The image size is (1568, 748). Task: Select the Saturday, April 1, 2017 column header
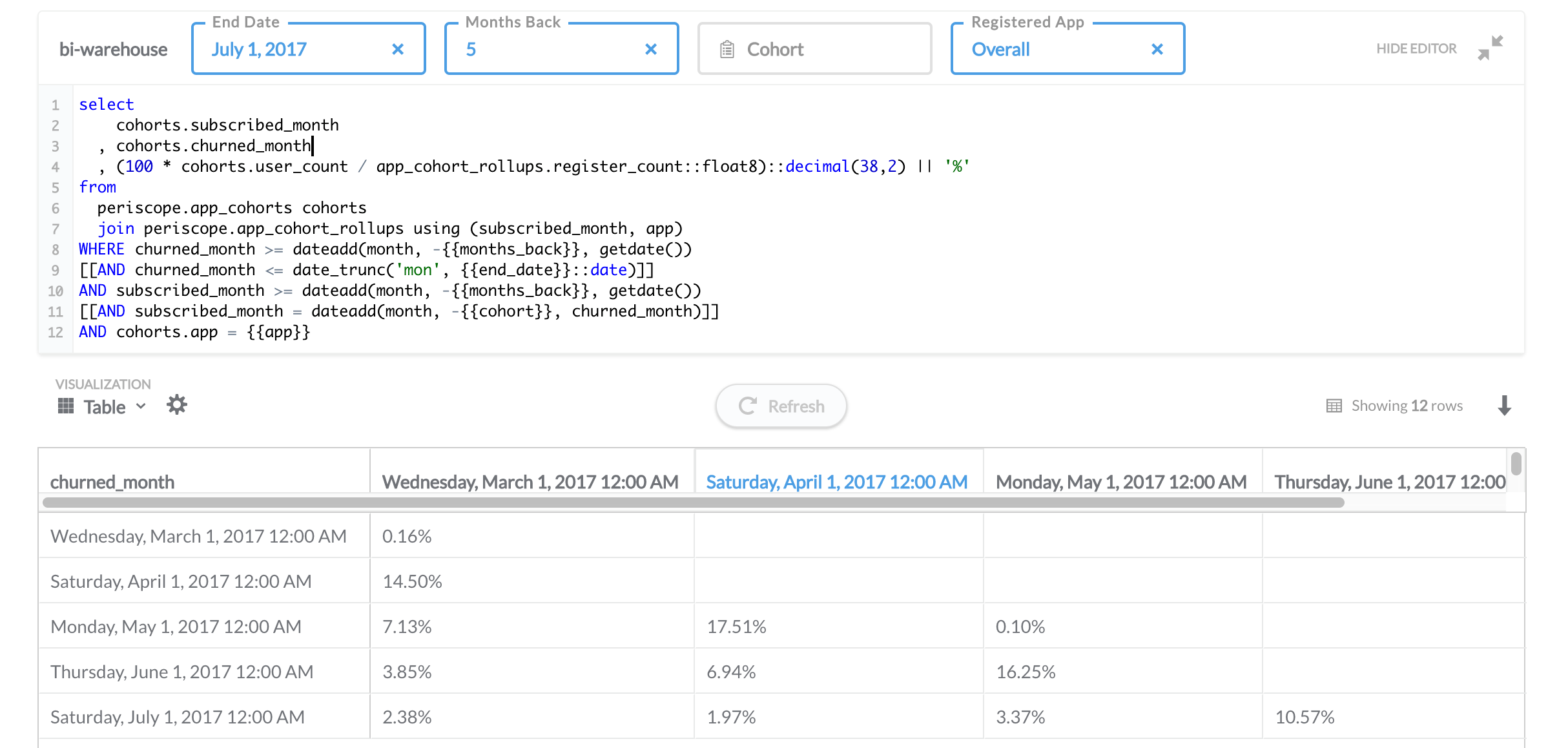[x=836, y=482]
